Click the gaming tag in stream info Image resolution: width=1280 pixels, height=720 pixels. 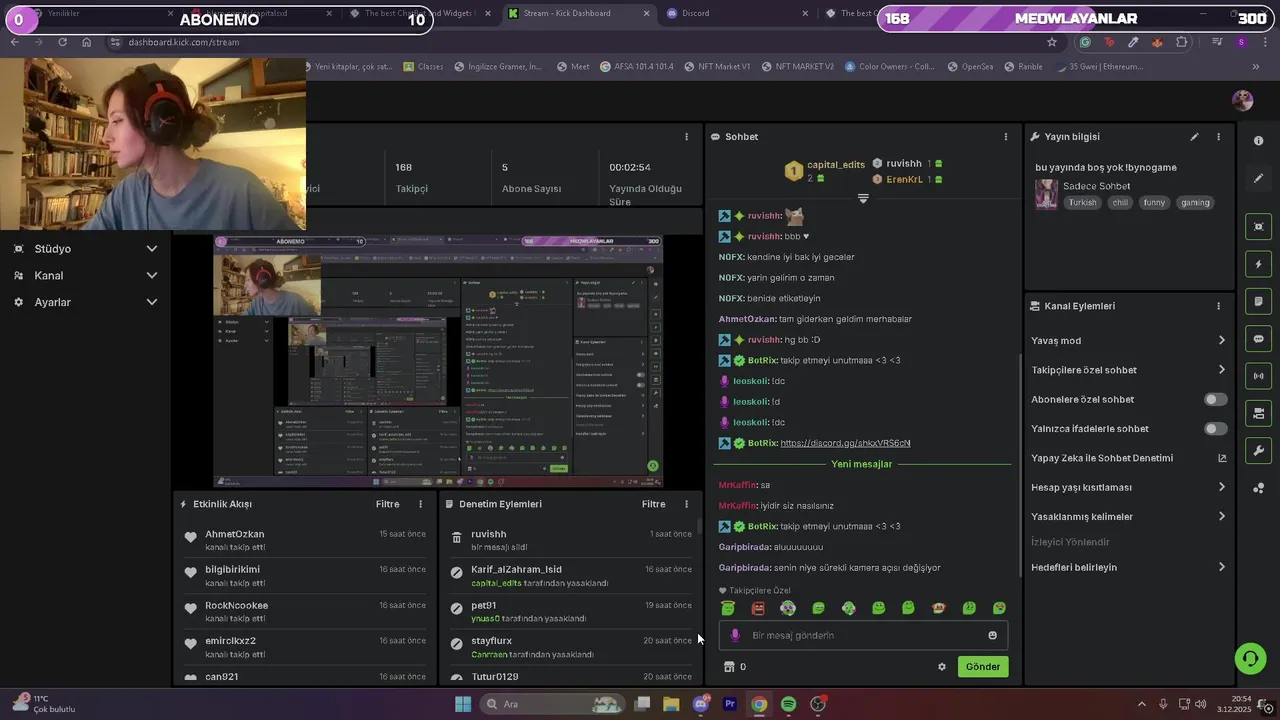pos(1195,202)
